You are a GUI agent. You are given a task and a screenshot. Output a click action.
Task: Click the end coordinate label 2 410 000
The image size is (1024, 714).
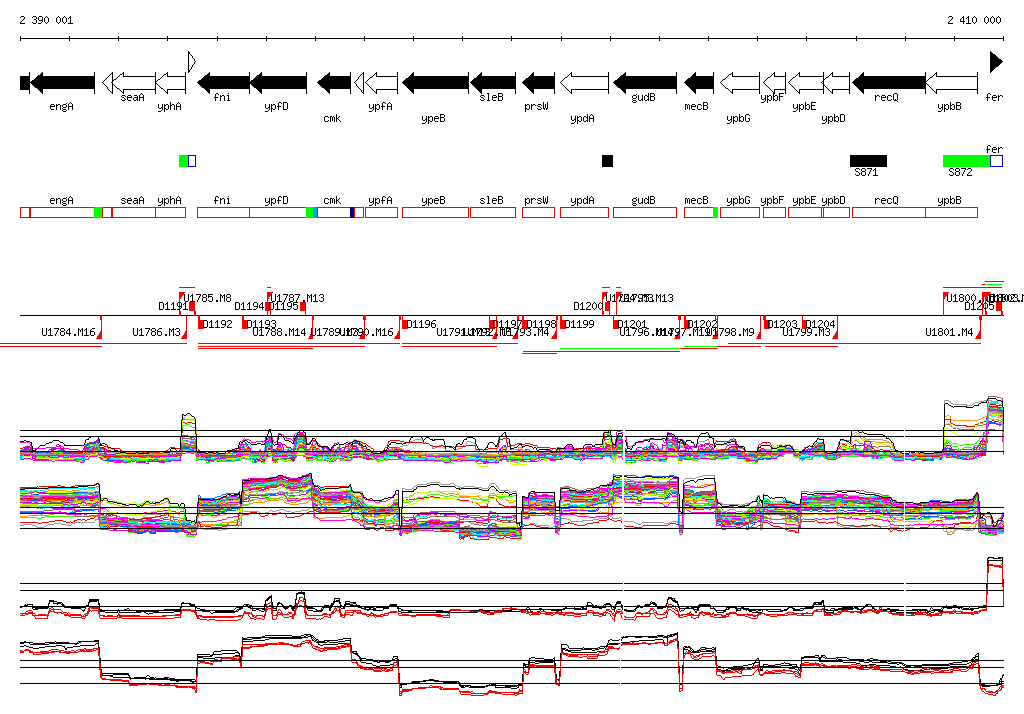(974, 20)
